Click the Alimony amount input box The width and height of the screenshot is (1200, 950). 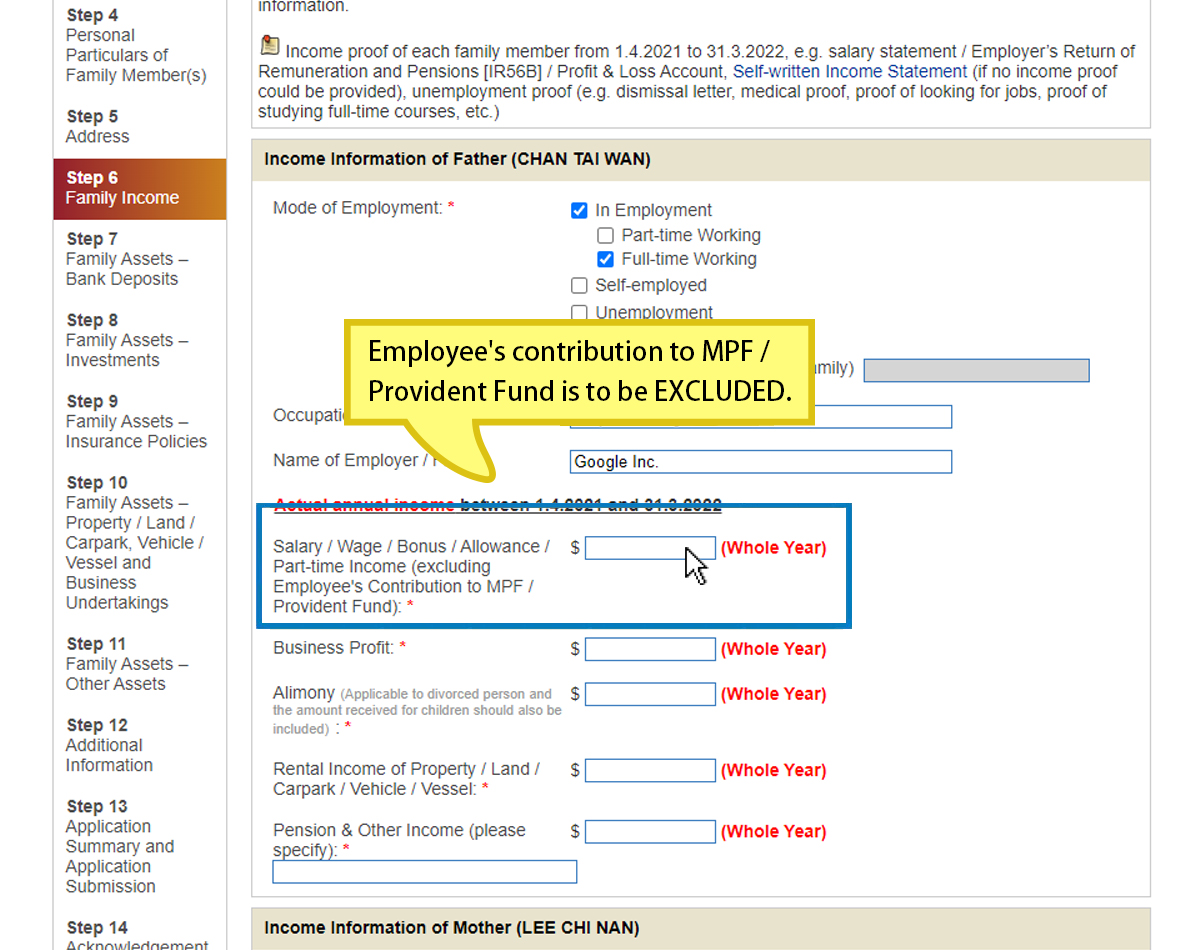[650, 694]
